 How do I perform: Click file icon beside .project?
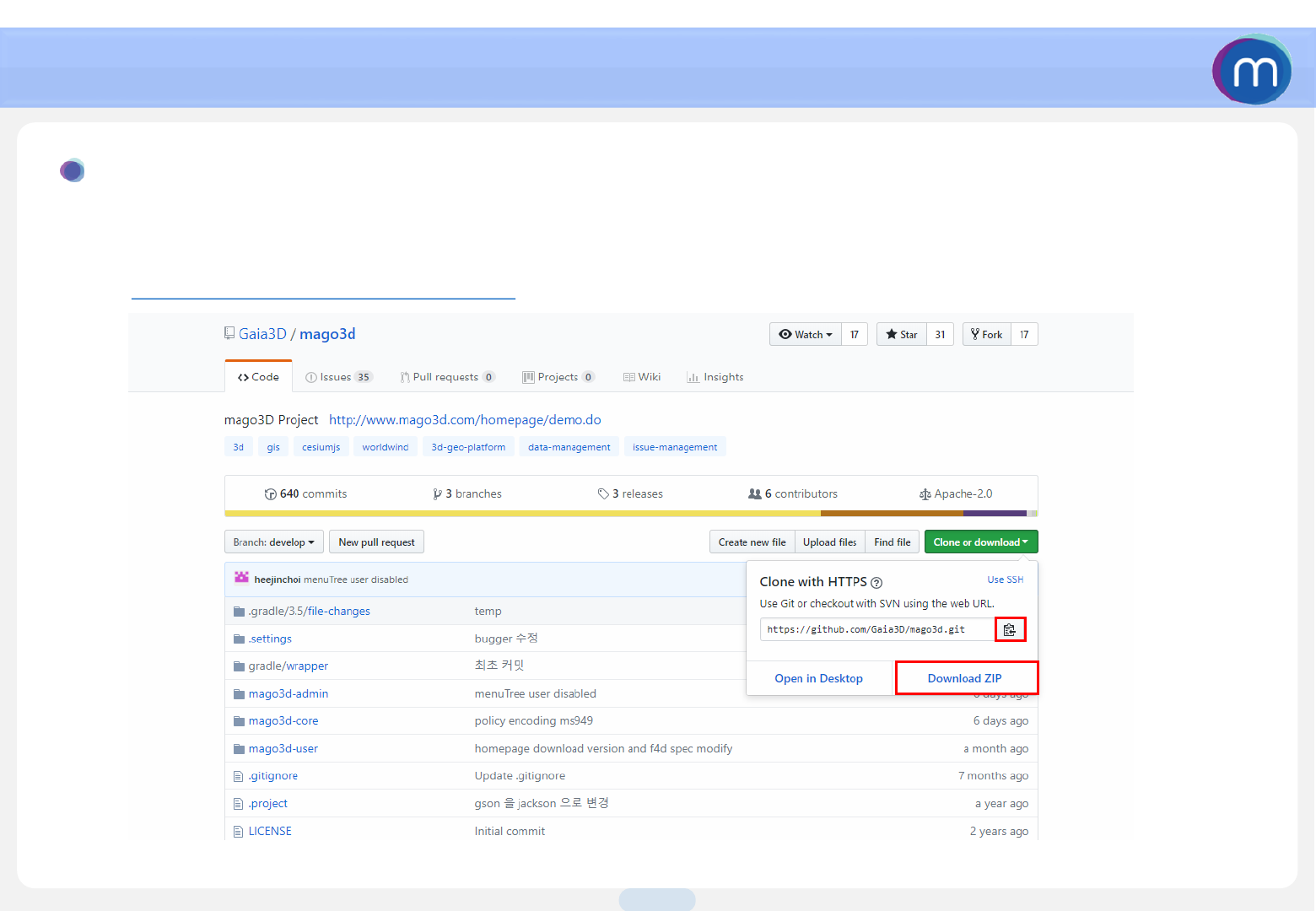pos(239,804)
